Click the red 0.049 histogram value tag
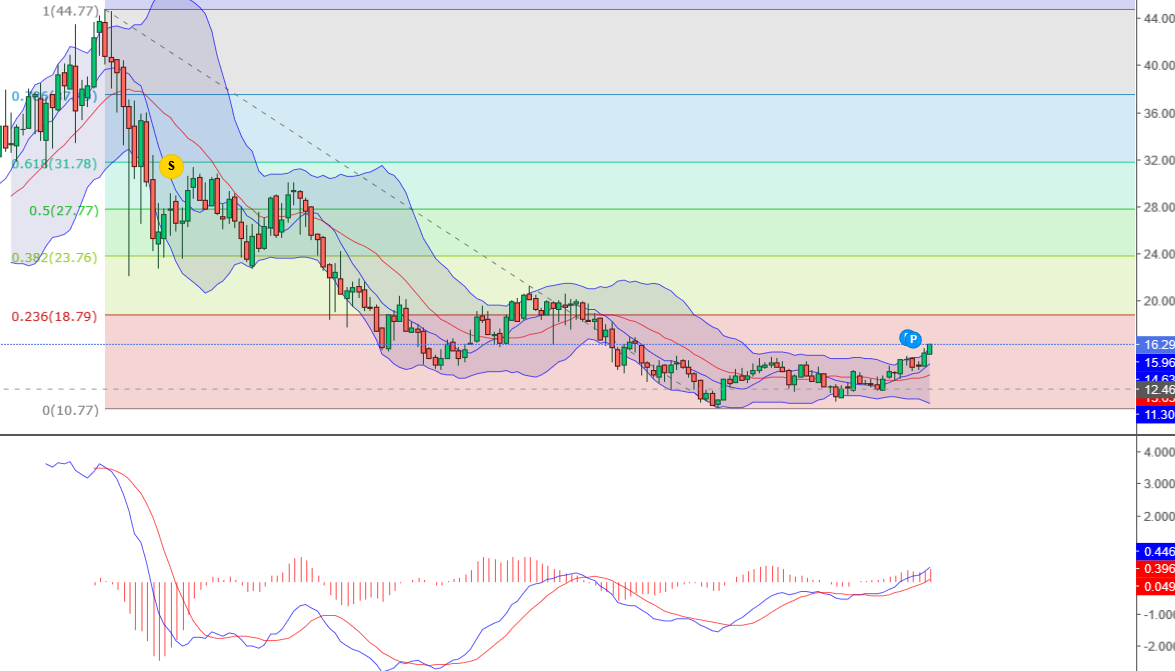The height and width of the screenshot is (671, 1175). [x=1156, y=586]
